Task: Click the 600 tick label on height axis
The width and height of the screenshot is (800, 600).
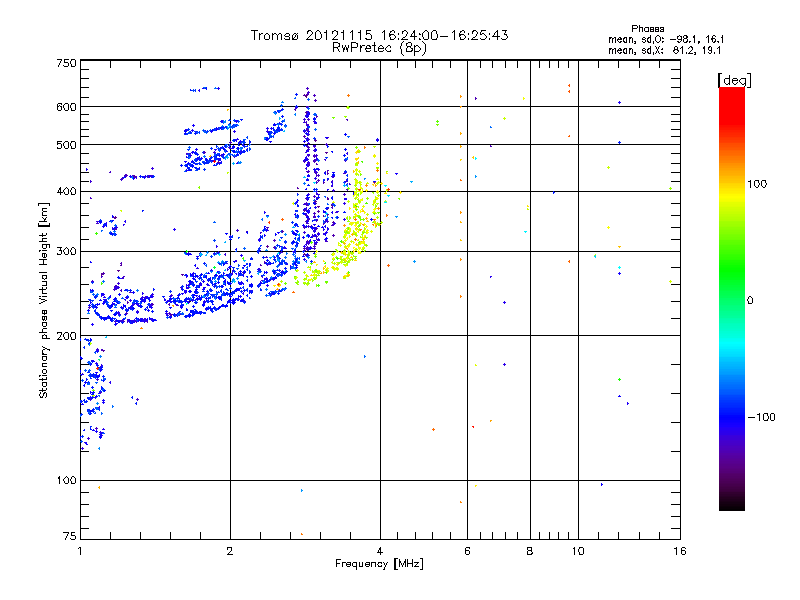Action: [66, 107]
